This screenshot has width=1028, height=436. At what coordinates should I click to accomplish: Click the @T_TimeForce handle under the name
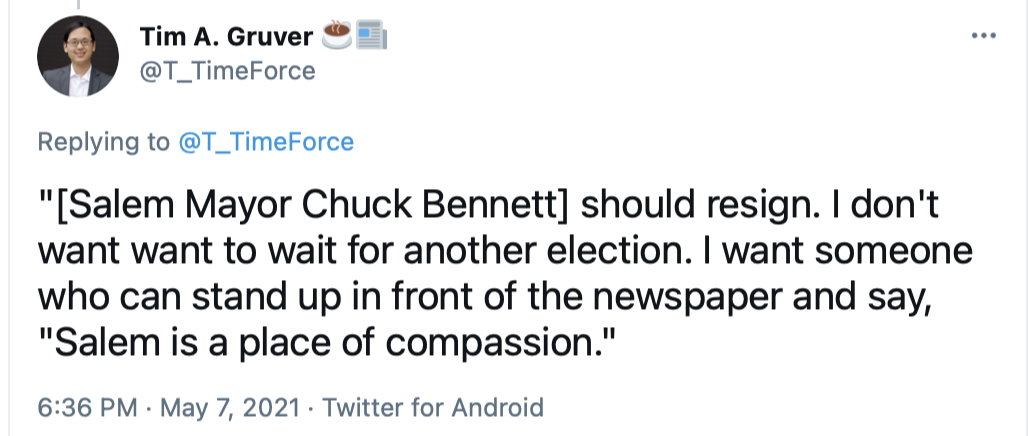pos(227,70)
